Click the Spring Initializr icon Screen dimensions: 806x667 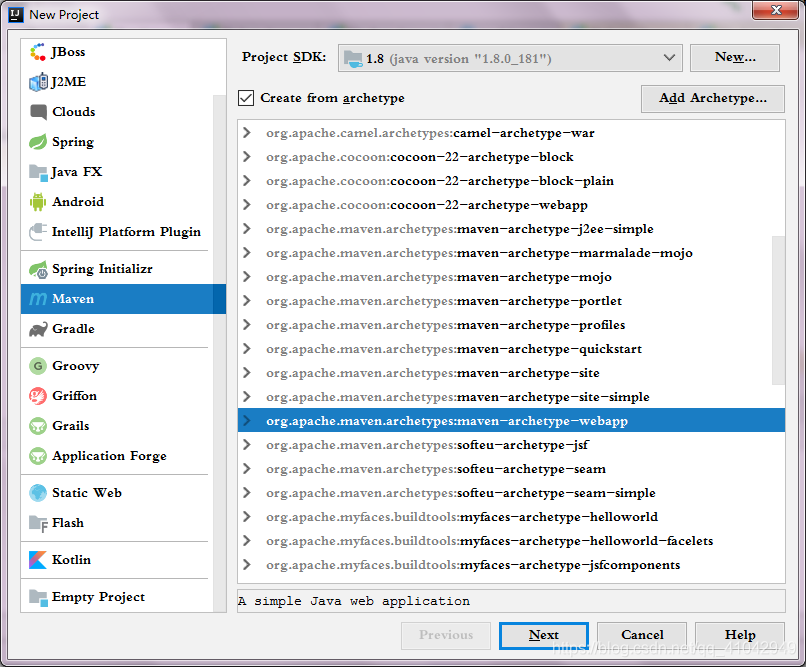(38, 269)
